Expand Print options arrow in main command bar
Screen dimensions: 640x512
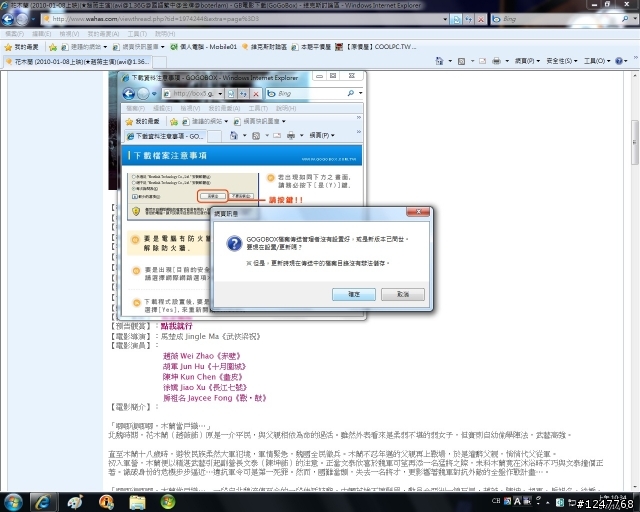pos(507,61)
